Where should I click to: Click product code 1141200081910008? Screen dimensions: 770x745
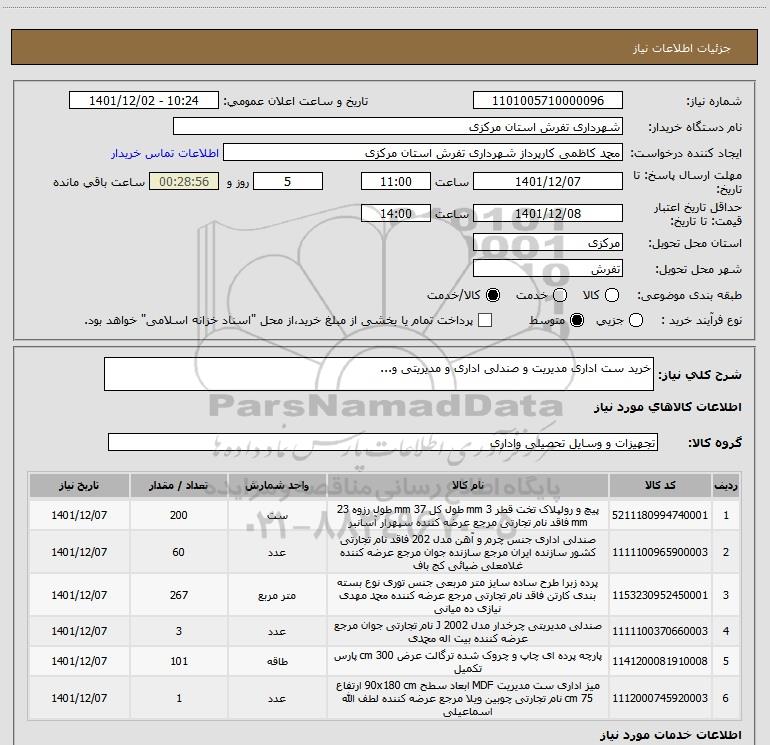click(660, 661)
